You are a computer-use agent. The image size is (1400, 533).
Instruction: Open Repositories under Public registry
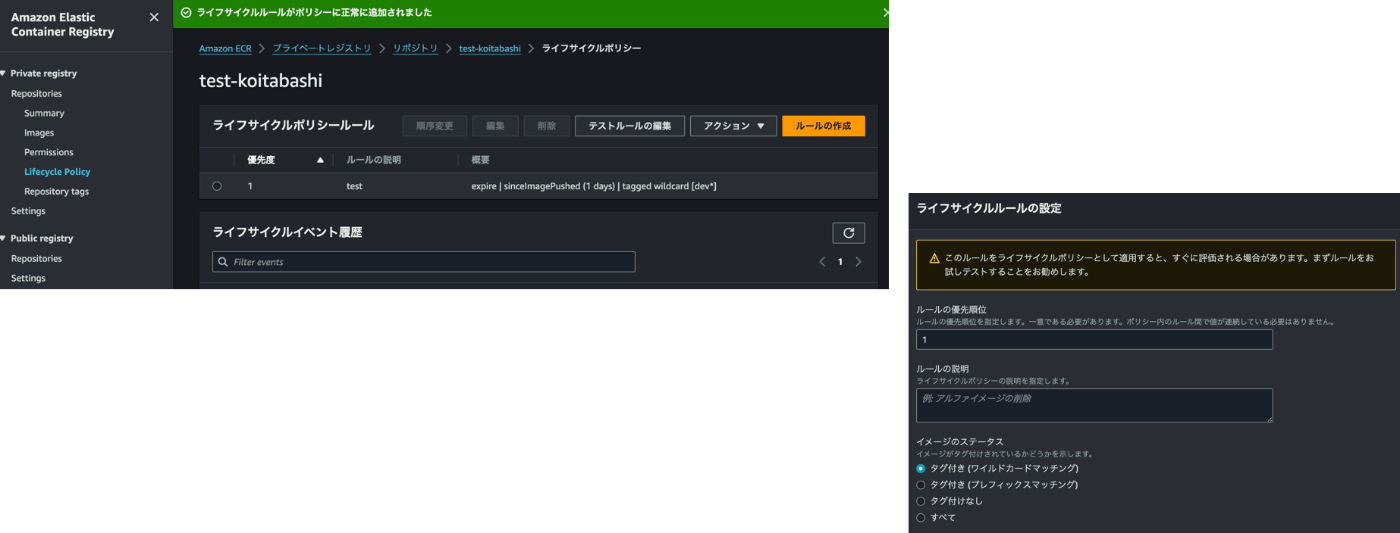pyautogui.click(x=36, y=258)
